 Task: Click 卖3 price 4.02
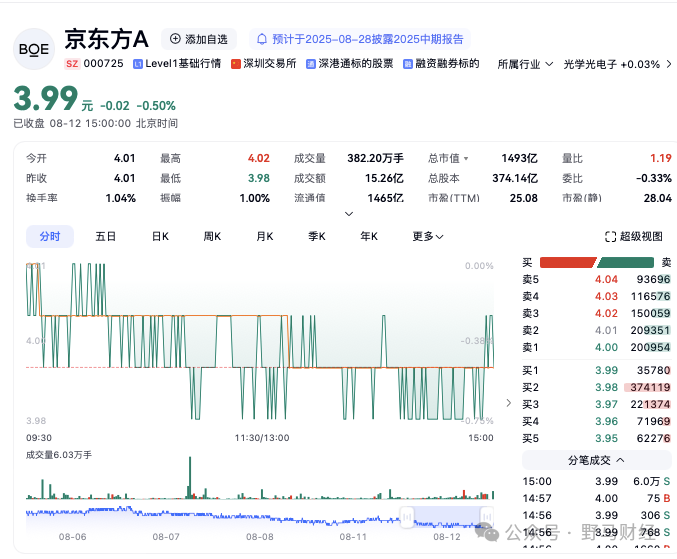tap(606, 313)
